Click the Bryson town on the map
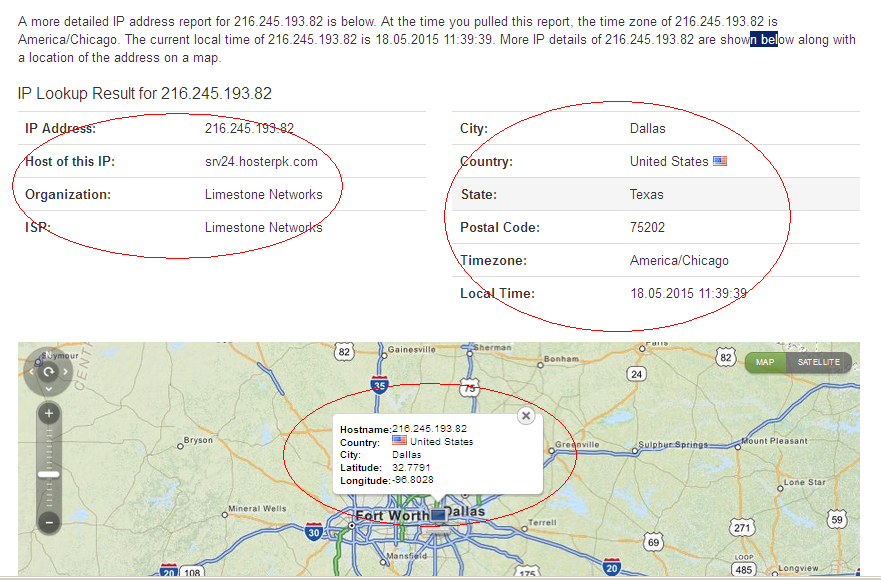This screenshot has height=580, width=881. point(198,440)
